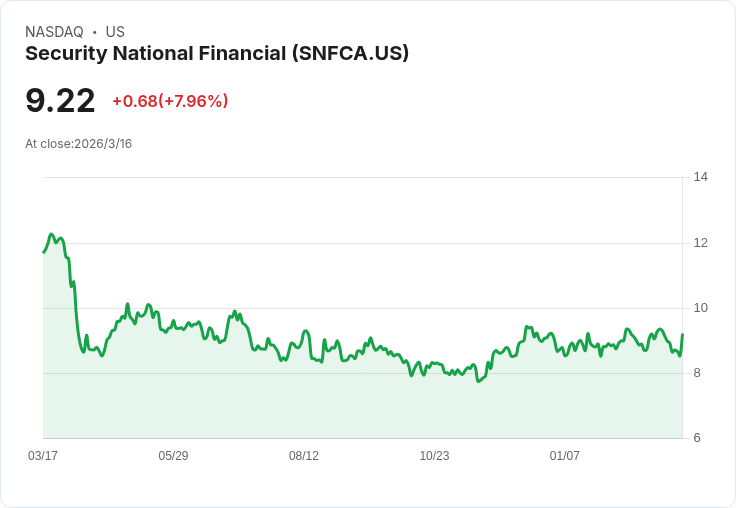Click the final upward spike at chart's right end
This screenshot has height=508, width=736.
[682, 336]
